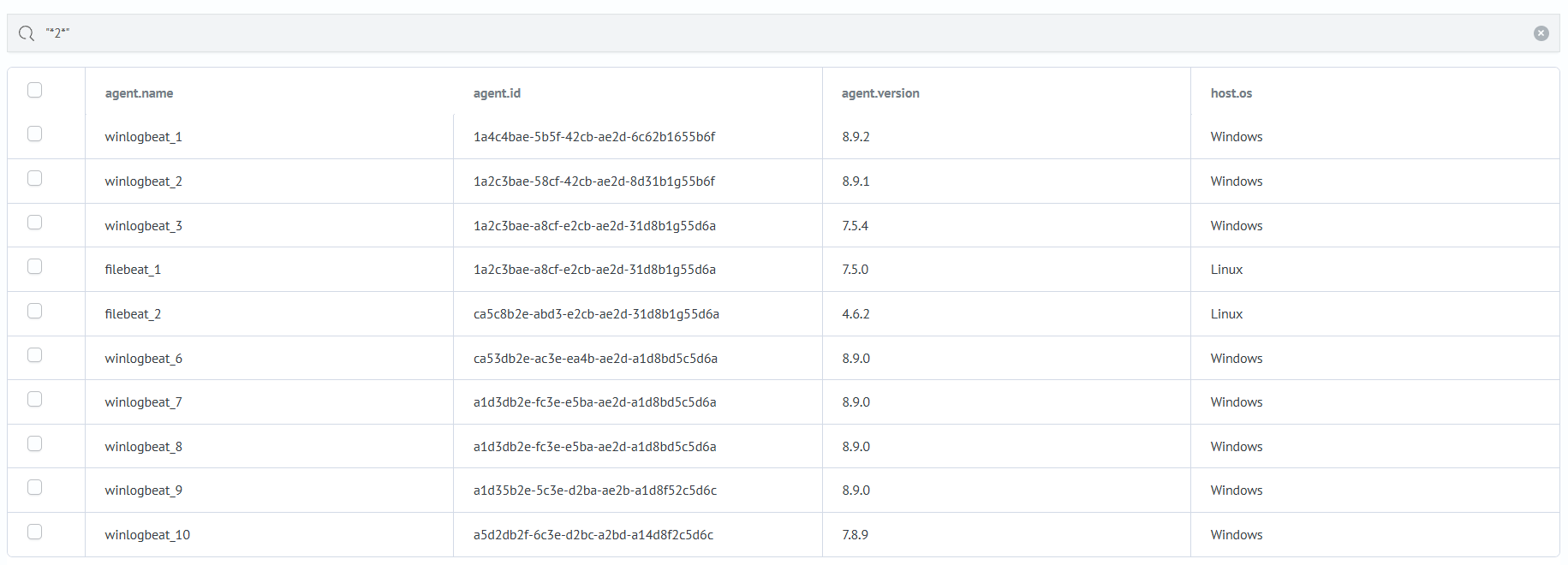Click version 7.8.9 cell
The image size is (1568, 565).
(x=855, y=535)
